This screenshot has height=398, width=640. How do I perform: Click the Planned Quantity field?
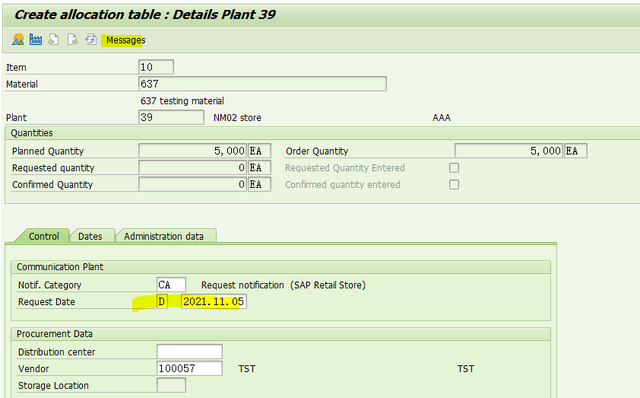[192, 151]
